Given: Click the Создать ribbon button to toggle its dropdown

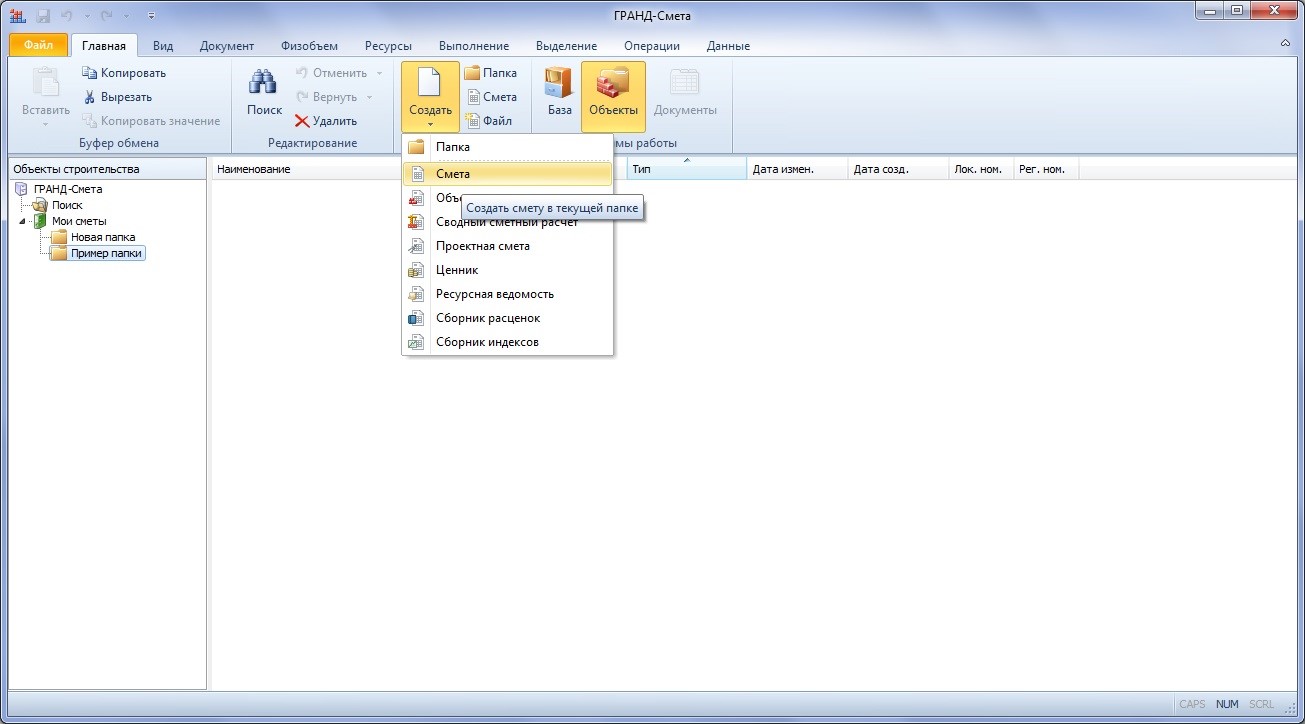Looking at the screenshot, I should point(431,97).
